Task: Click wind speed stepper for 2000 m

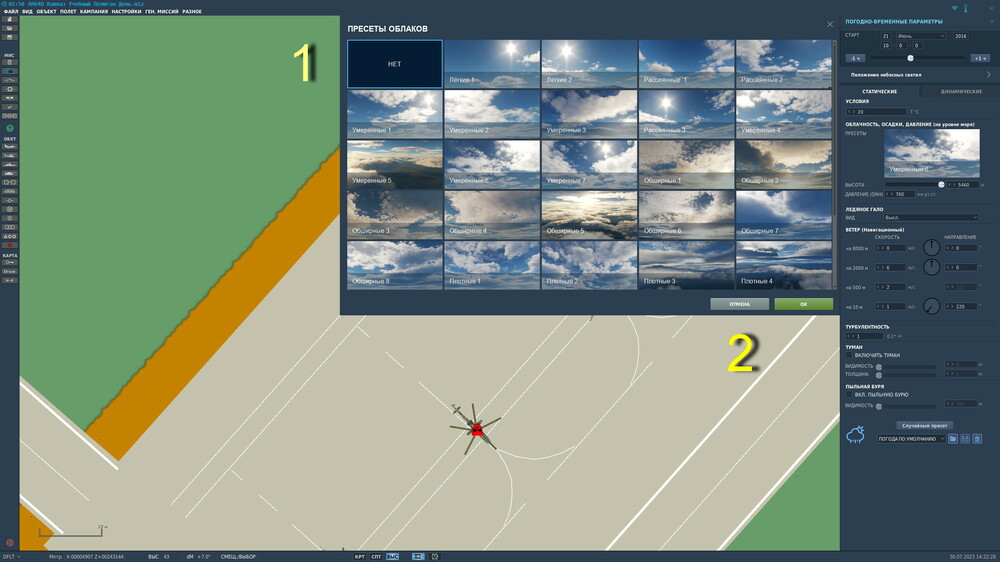Action: tap(880, 267)
